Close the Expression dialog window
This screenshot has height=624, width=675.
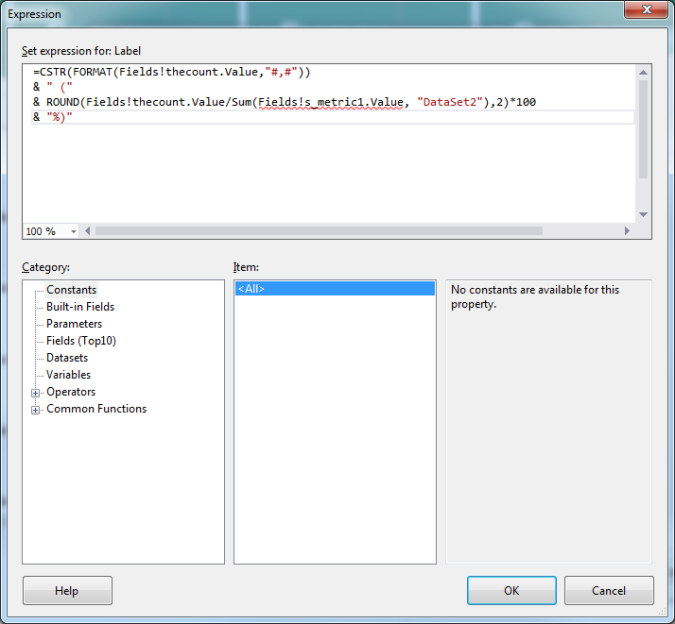644,13
